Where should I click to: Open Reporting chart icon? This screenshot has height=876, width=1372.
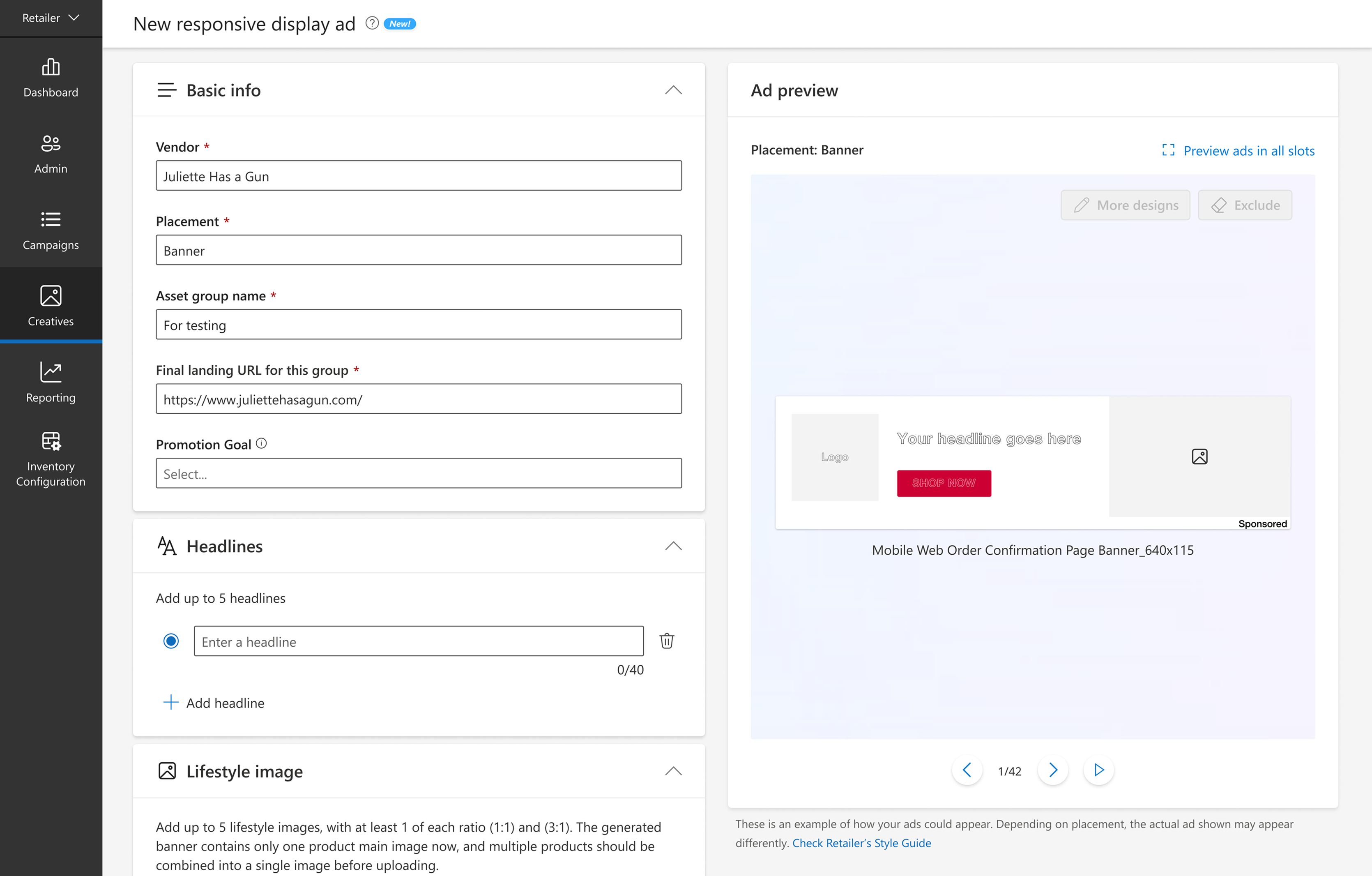point(51,372)
